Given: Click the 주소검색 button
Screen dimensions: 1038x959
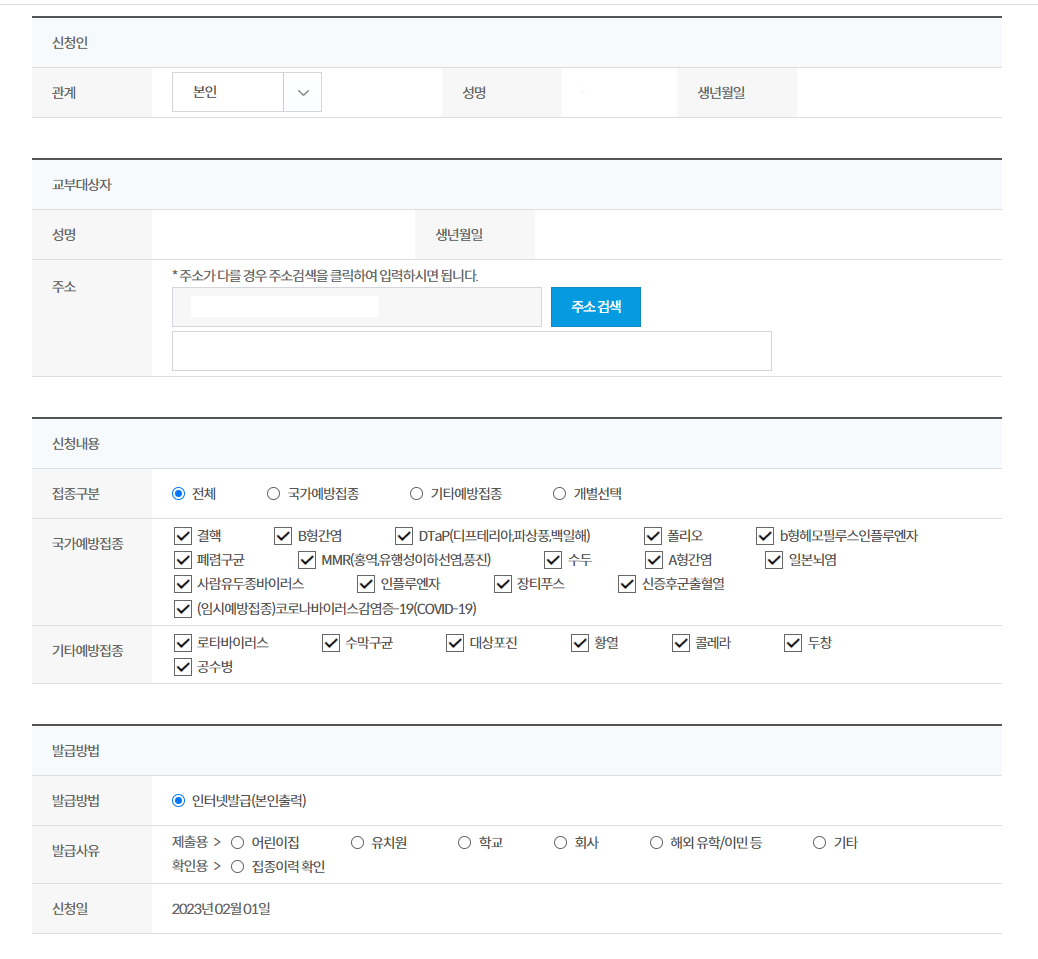Looking at the screenshot, I should (x=596, y=307).
